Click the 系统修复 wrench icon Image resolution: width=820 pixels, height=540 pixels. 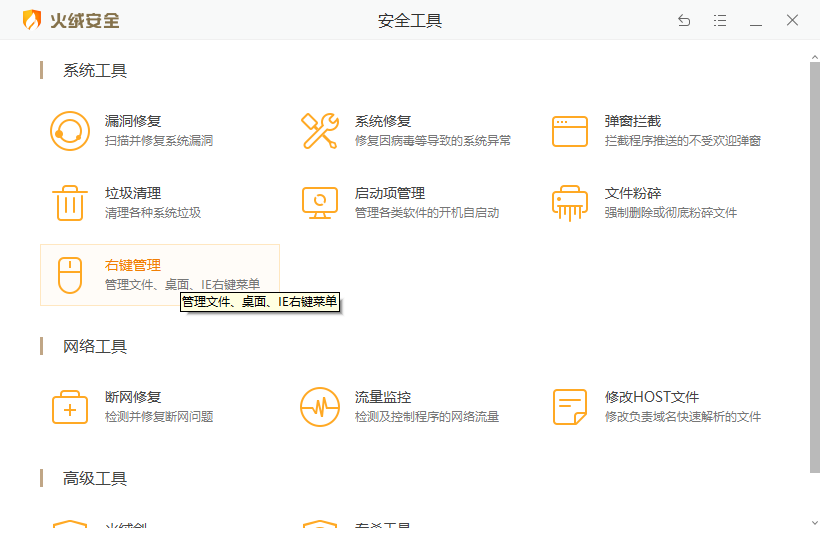point(320,131)
